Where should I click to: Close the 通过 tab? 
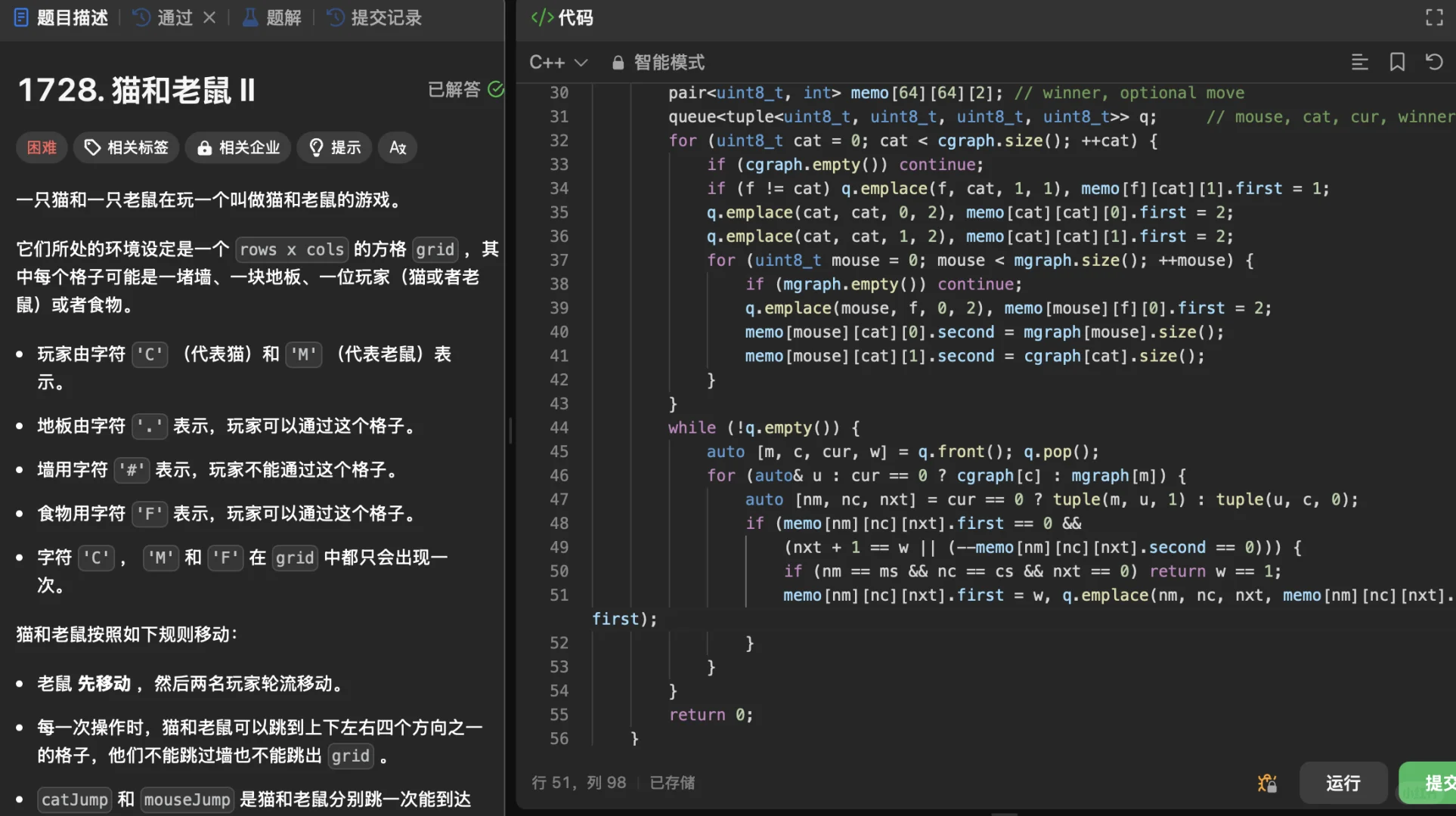(209, 17)
